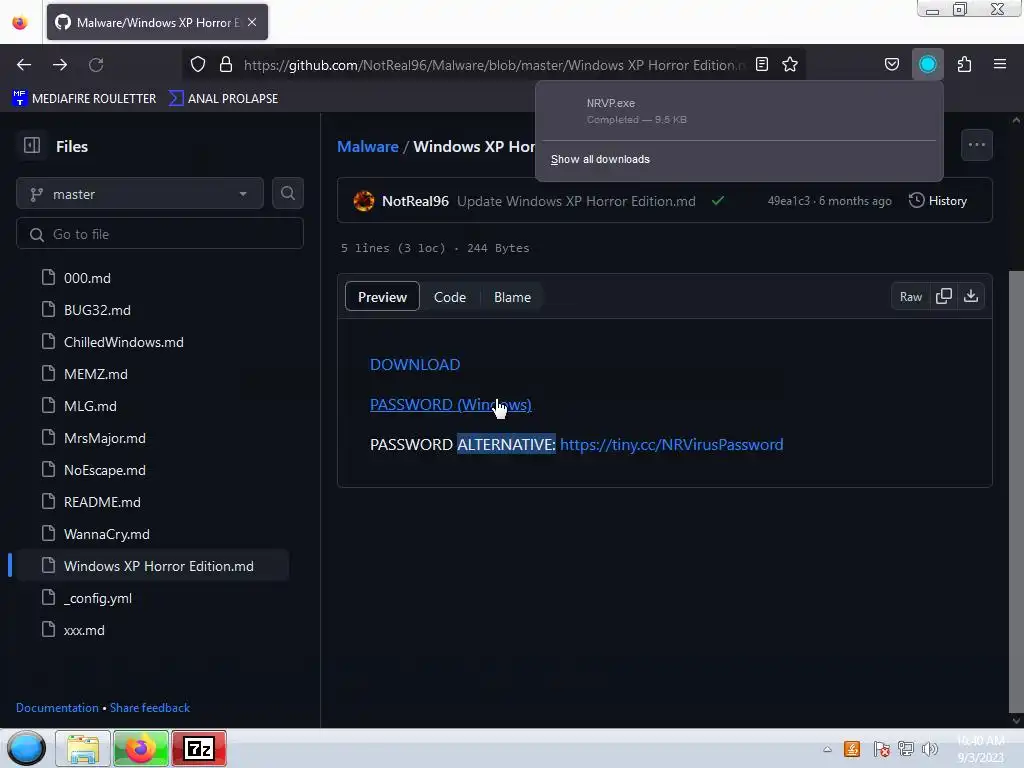Open the Pocket save icon
The height and width of the screenshot is (768, 1024).
[x=891, y=64]
